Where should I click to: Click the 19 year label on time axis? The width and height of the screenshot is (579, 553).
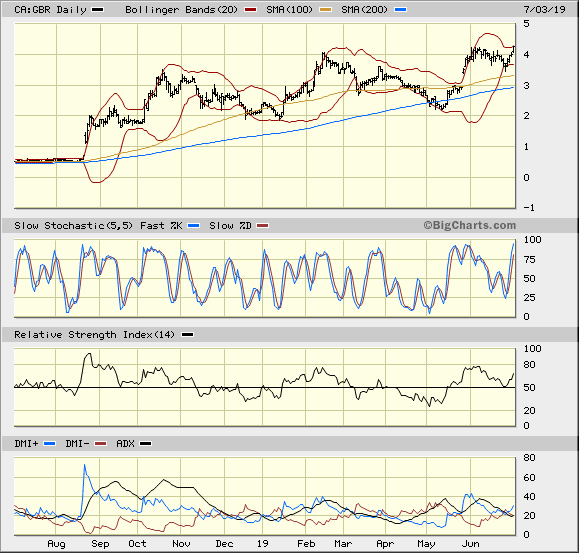point(262,544)
